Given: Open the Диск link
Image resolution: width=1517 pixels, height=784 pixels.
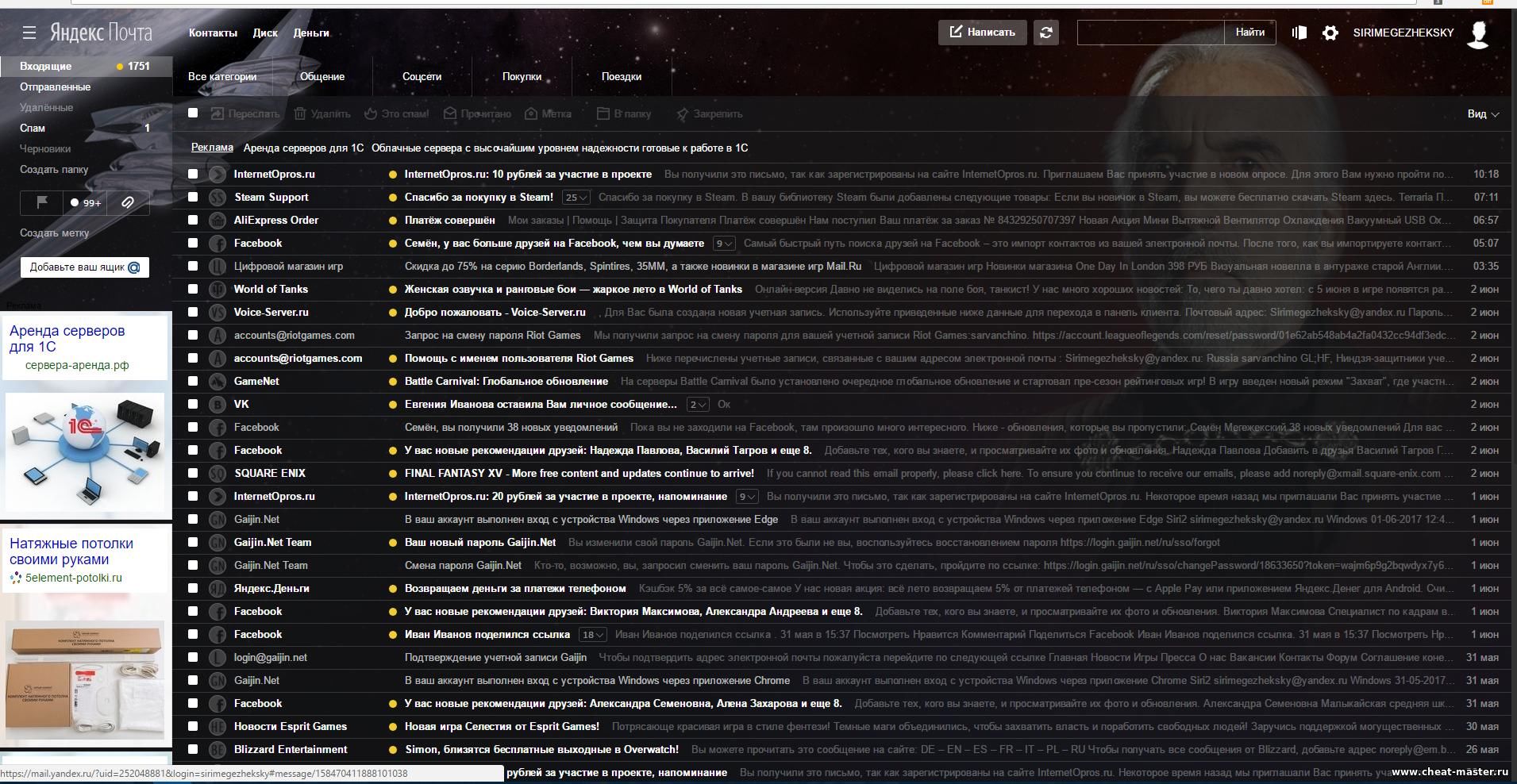Looking at the screenshot, I should pyautogui.click(x=265, y=33).
